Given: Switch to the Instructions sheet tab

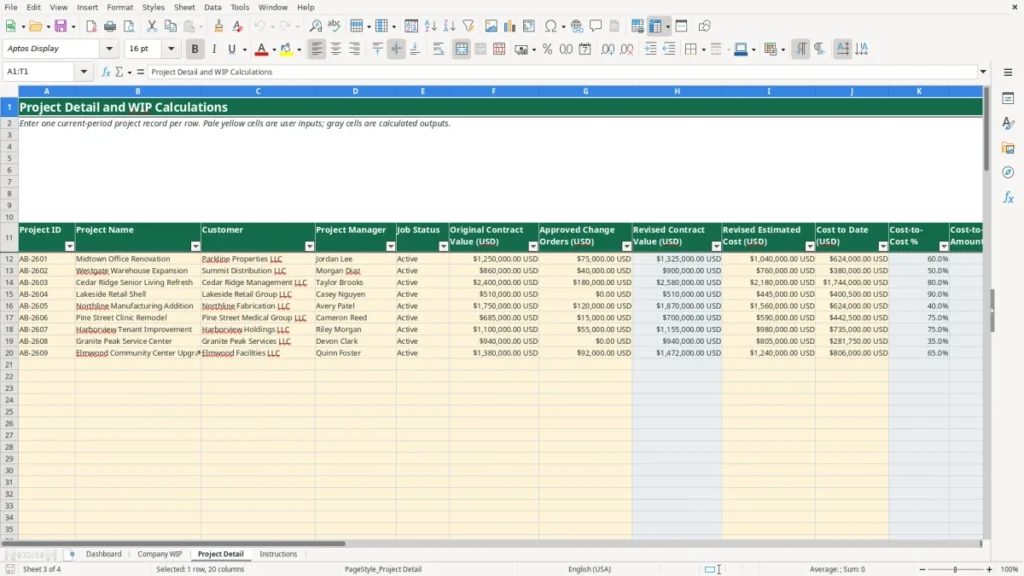Looking at the screenshot, I should [278, 554].
